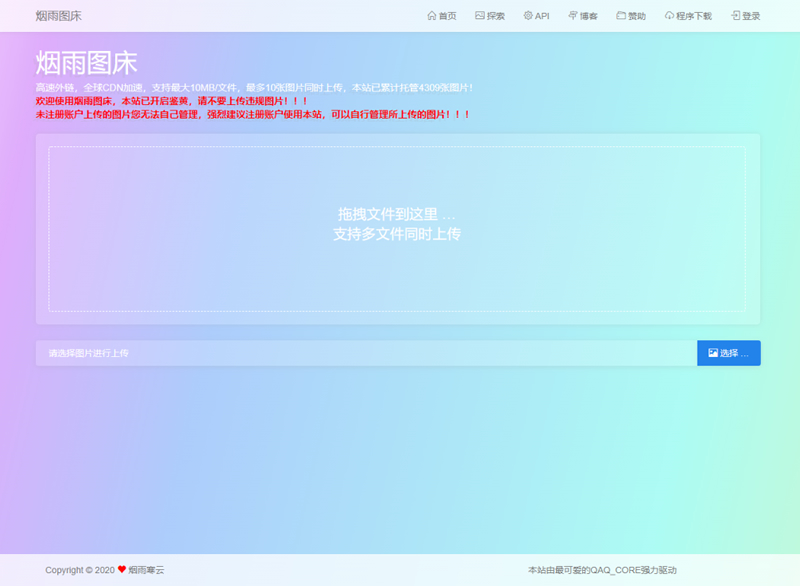Click the 烟雨寒云 copyright footer link
The image size is (800, 586).
tap(148, 569)
